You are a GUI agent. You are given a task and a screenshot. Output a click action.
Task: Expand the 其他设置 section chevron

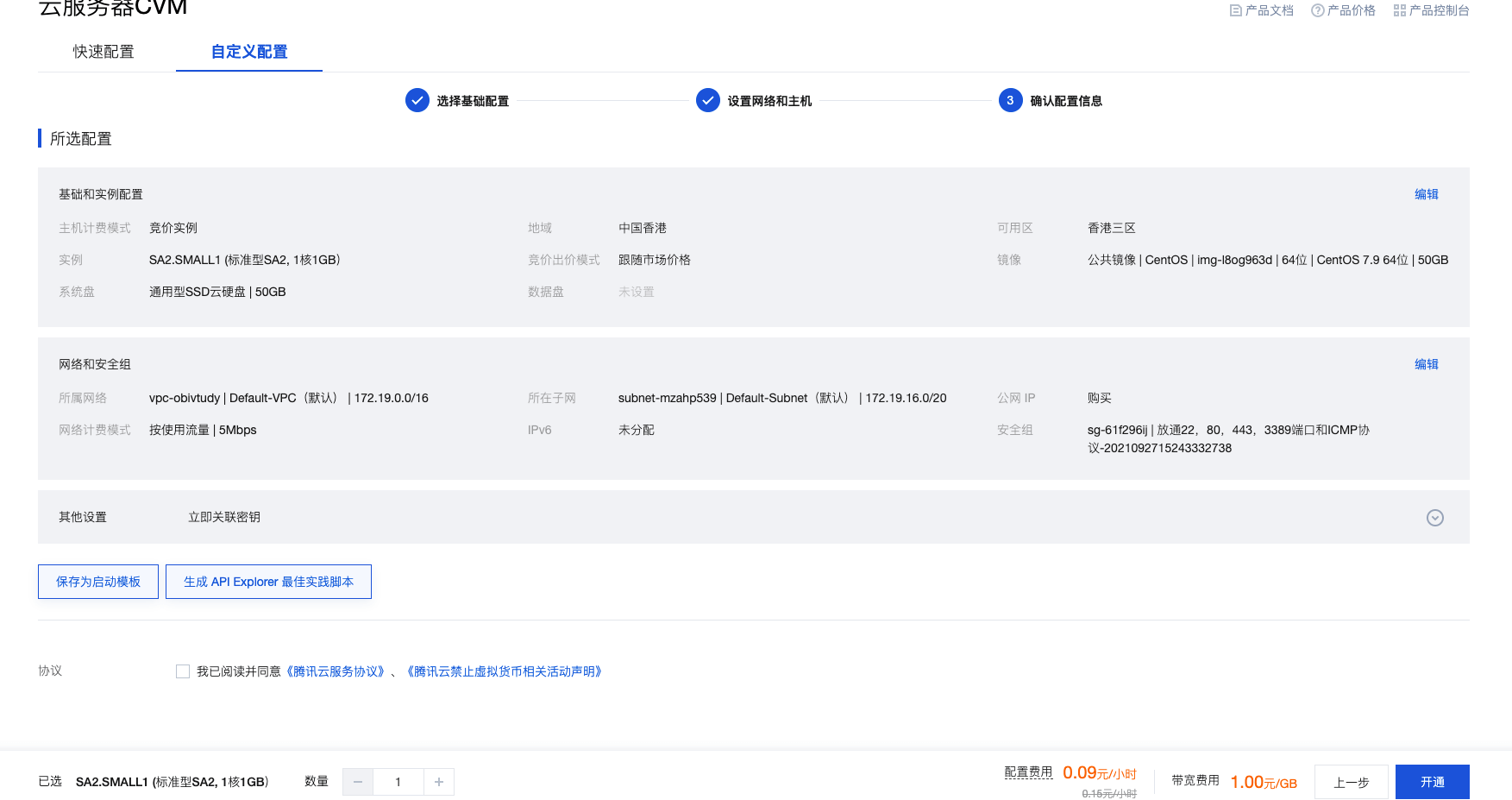click(x=1435, y=518)
